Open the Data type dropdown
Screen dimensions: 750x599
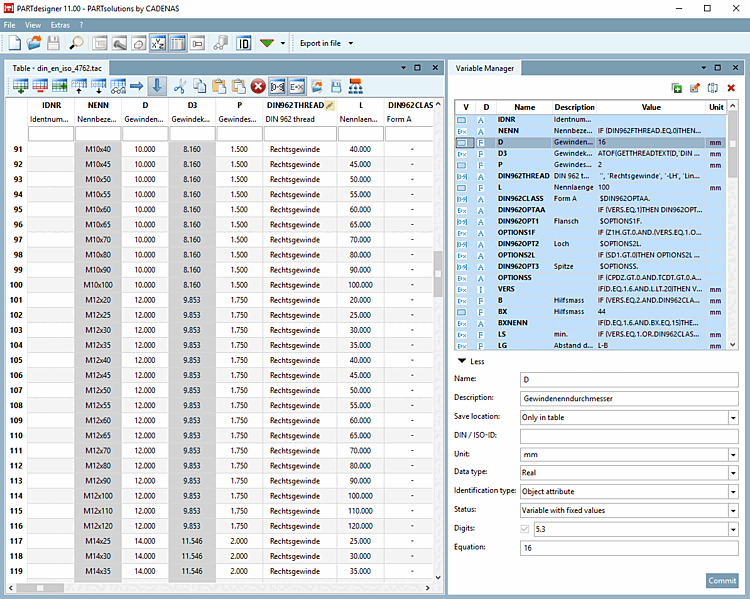point(732,472)
